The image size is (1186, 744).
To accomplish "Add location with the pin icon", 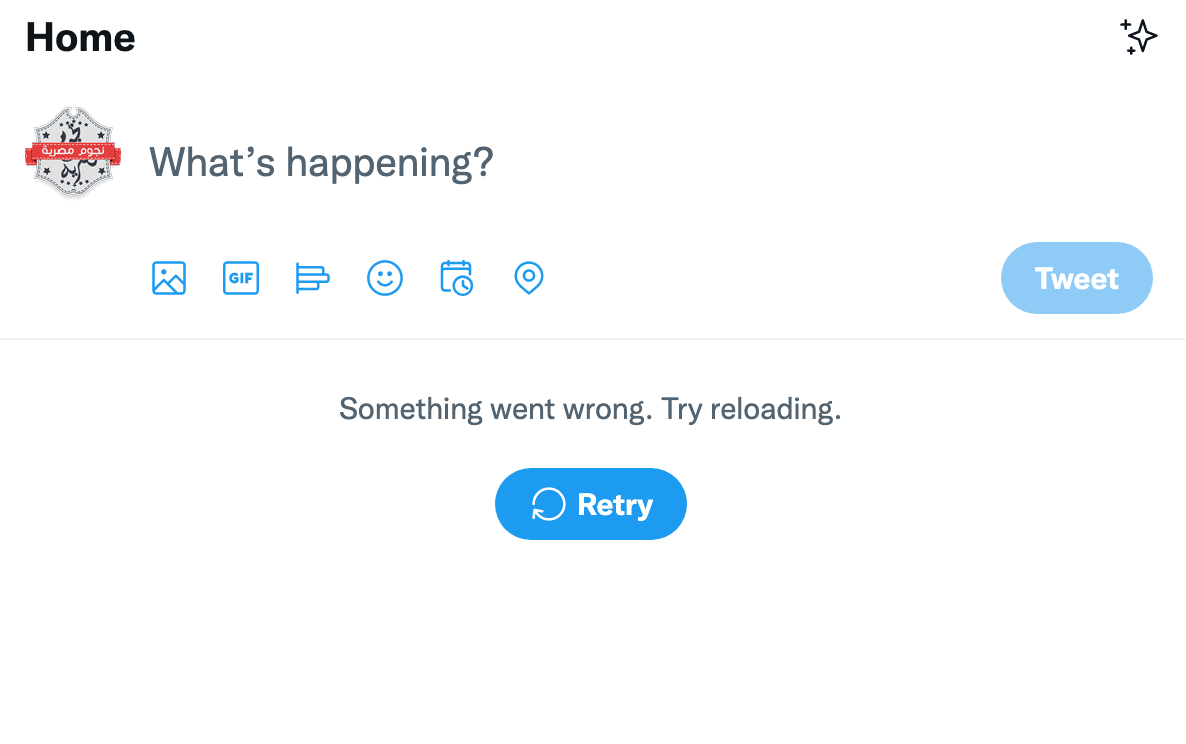I will (529, 278).
